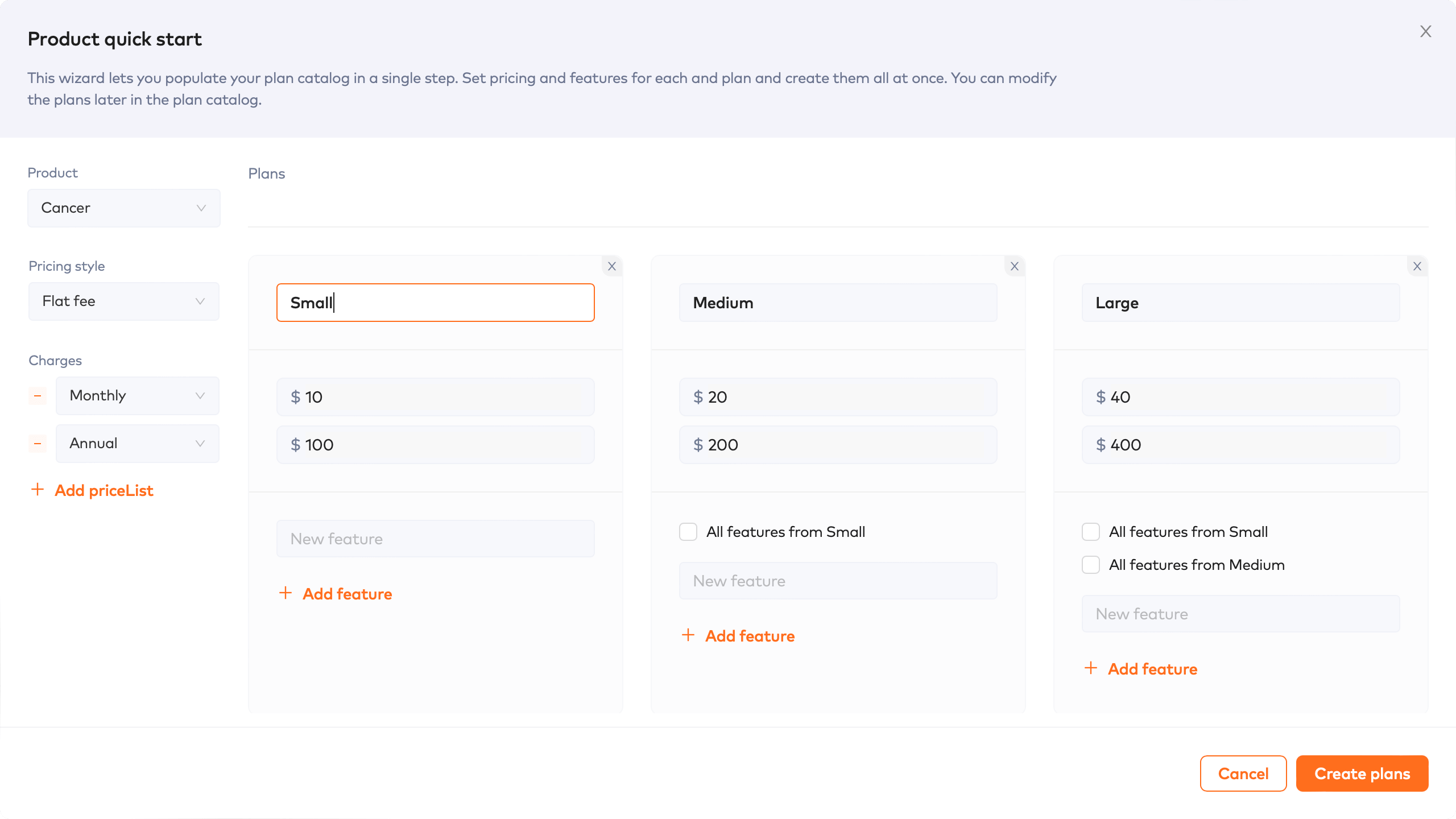Click Add feature under Large plan

point(1153,669)
